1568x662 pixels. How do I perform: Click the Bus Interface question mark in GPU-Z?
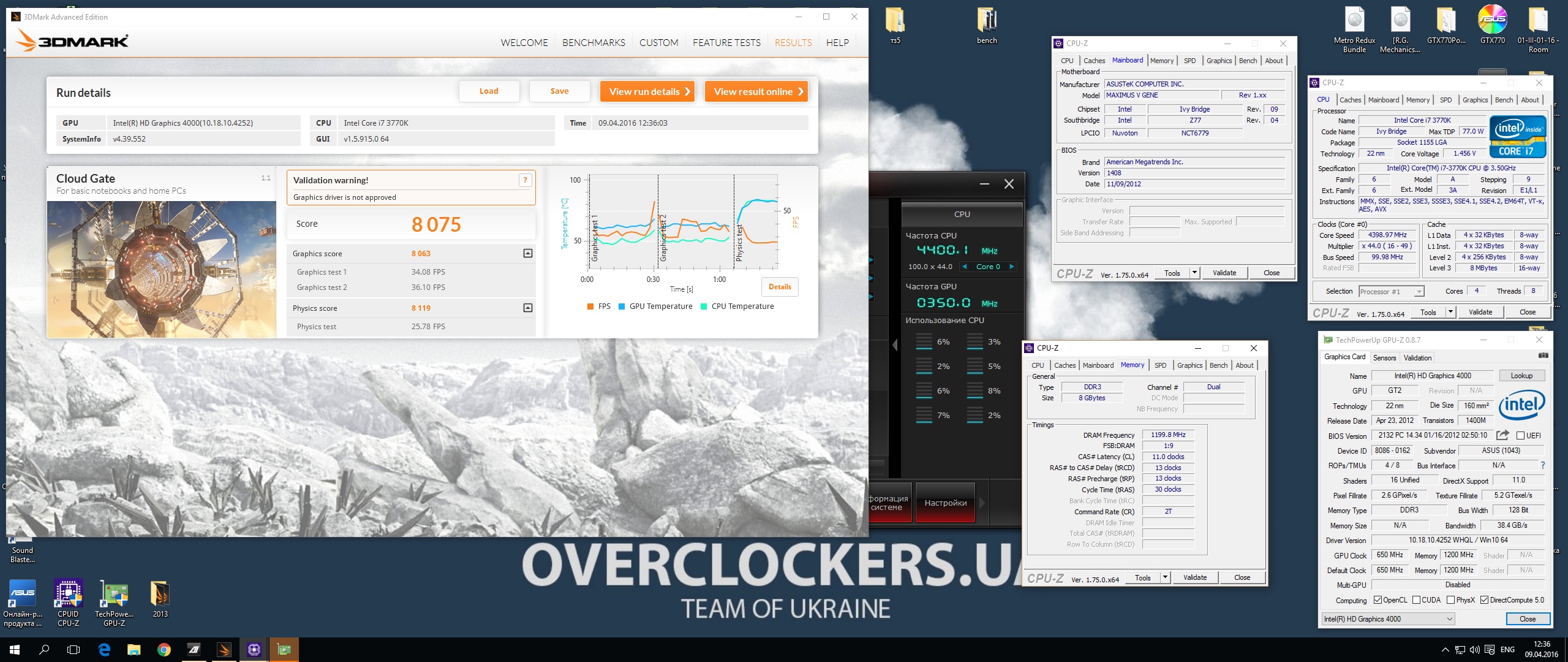tap(1543, 465)
